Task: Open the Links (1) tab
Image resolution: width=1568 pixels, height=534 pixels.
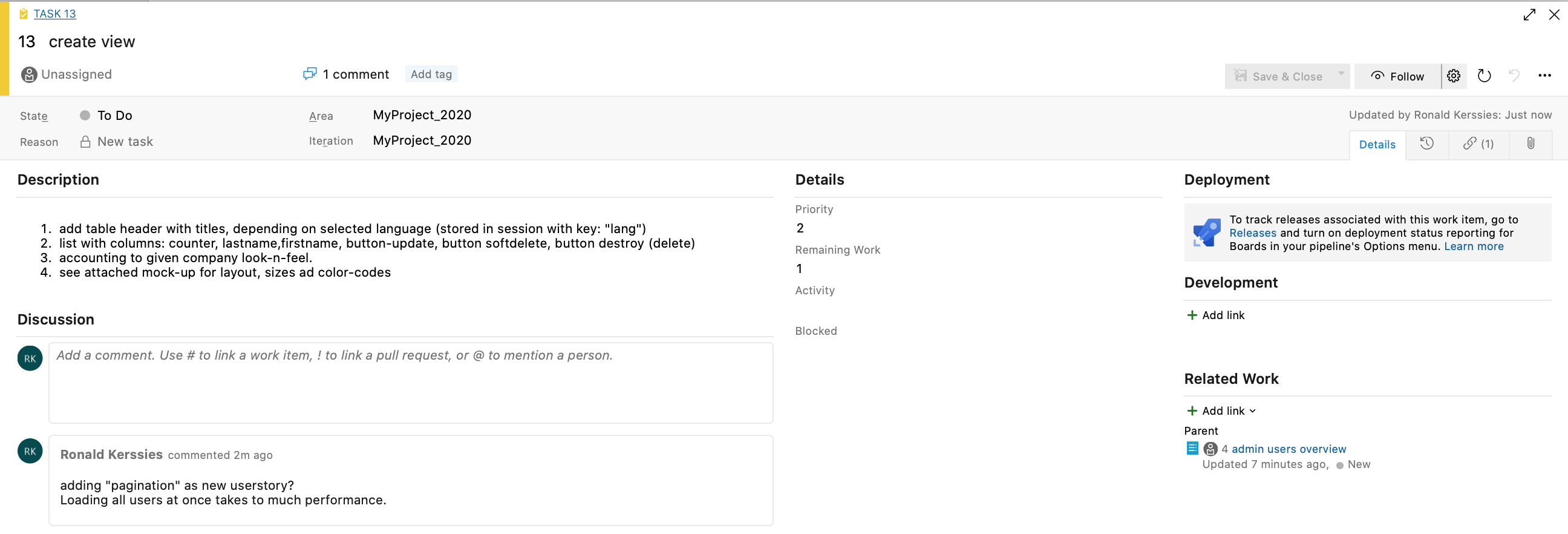Action: (1478, 143)
